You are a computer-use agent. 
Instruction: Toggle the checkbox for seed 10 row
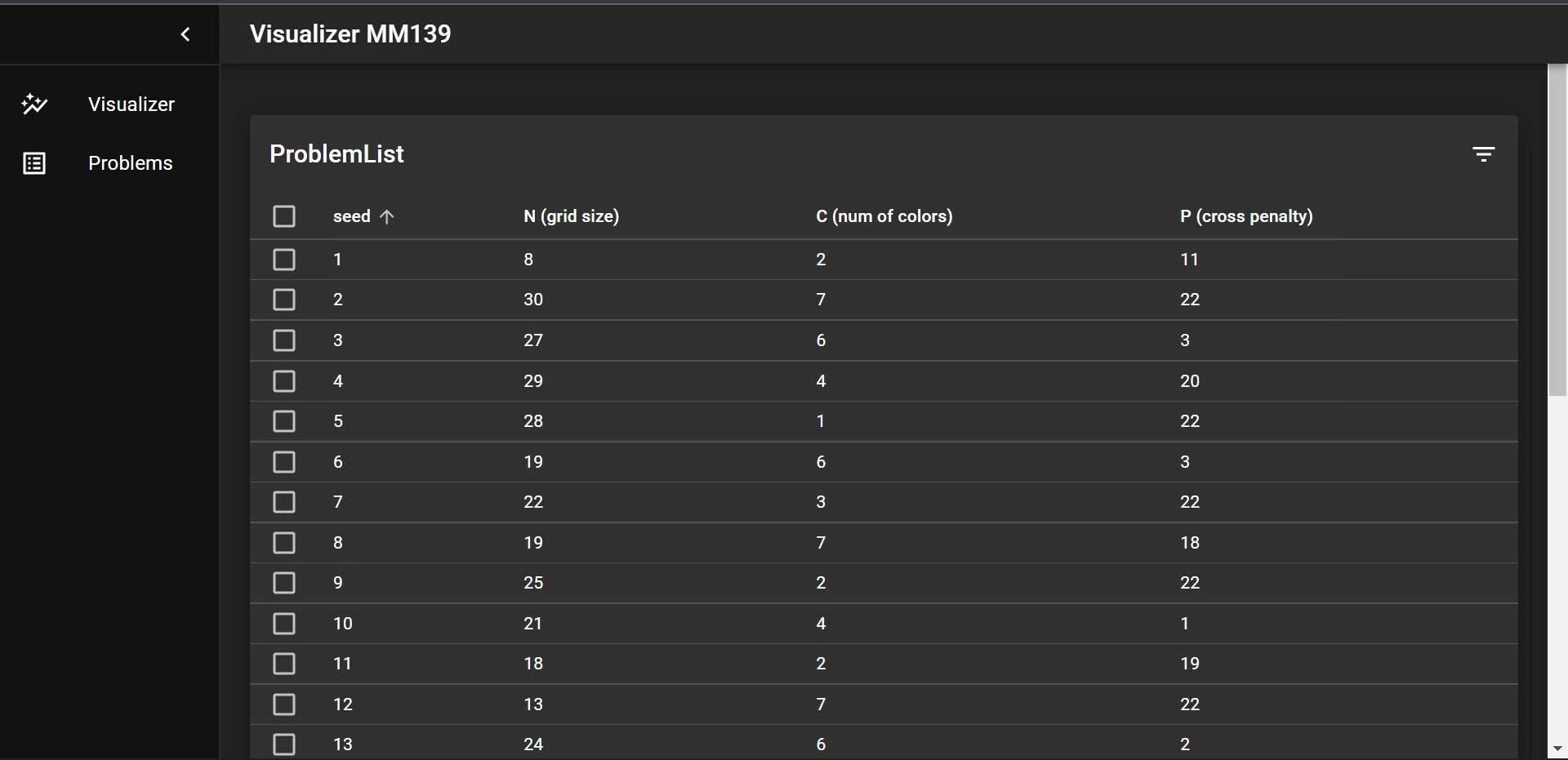(284, 624)
